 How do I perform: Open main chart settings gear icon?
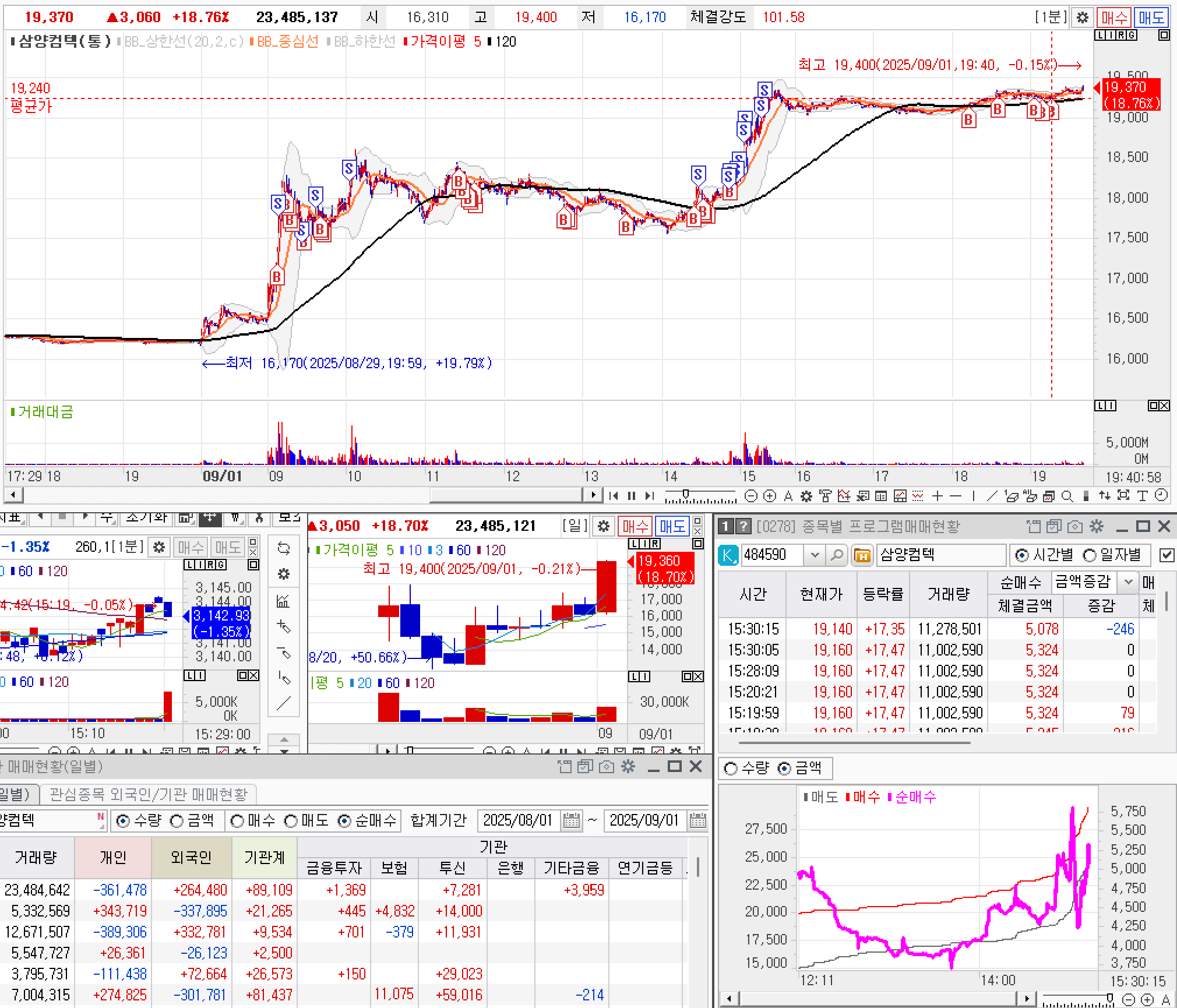[1082, 17]
